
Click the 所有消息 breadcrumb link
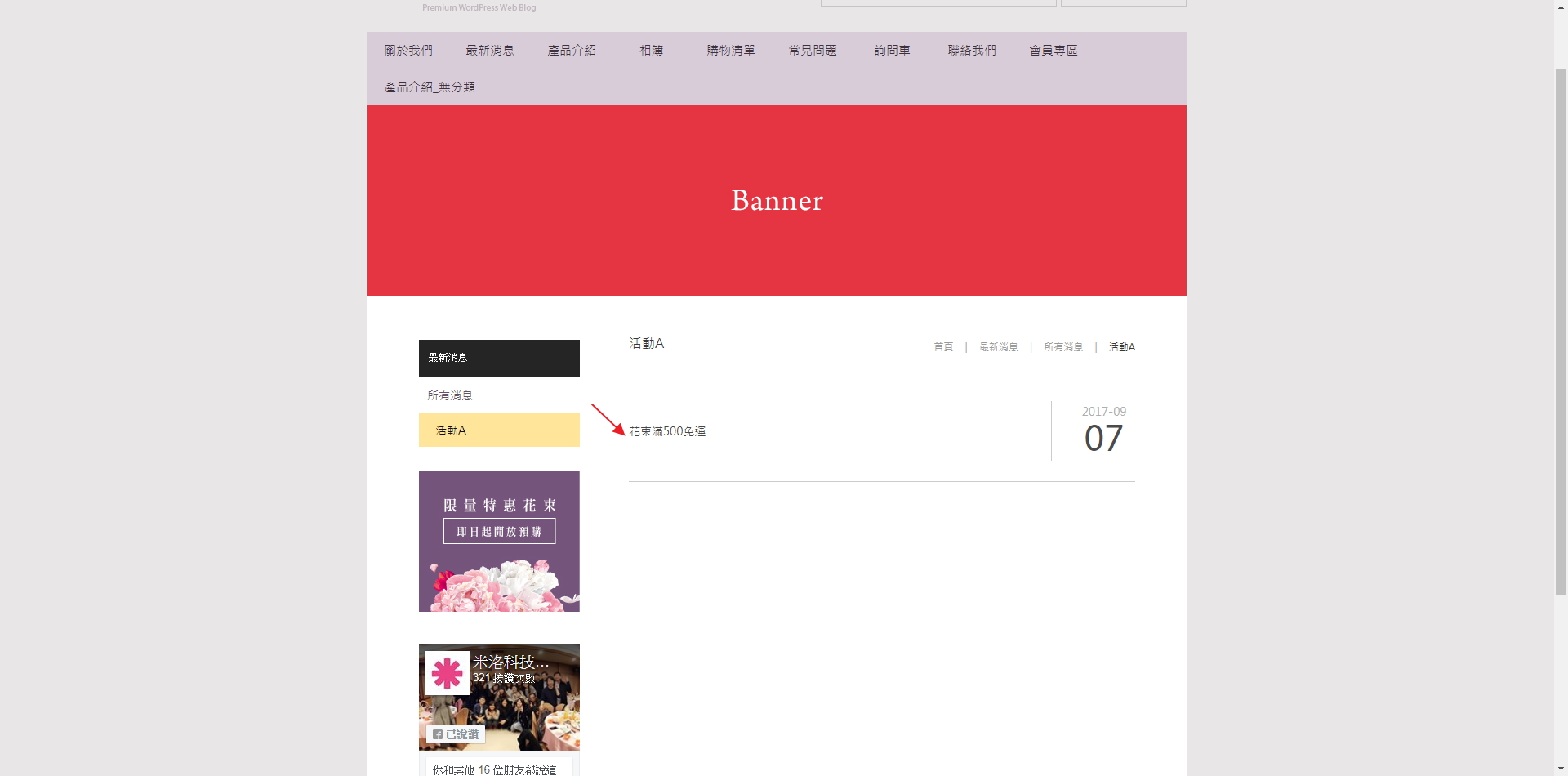1063,347
